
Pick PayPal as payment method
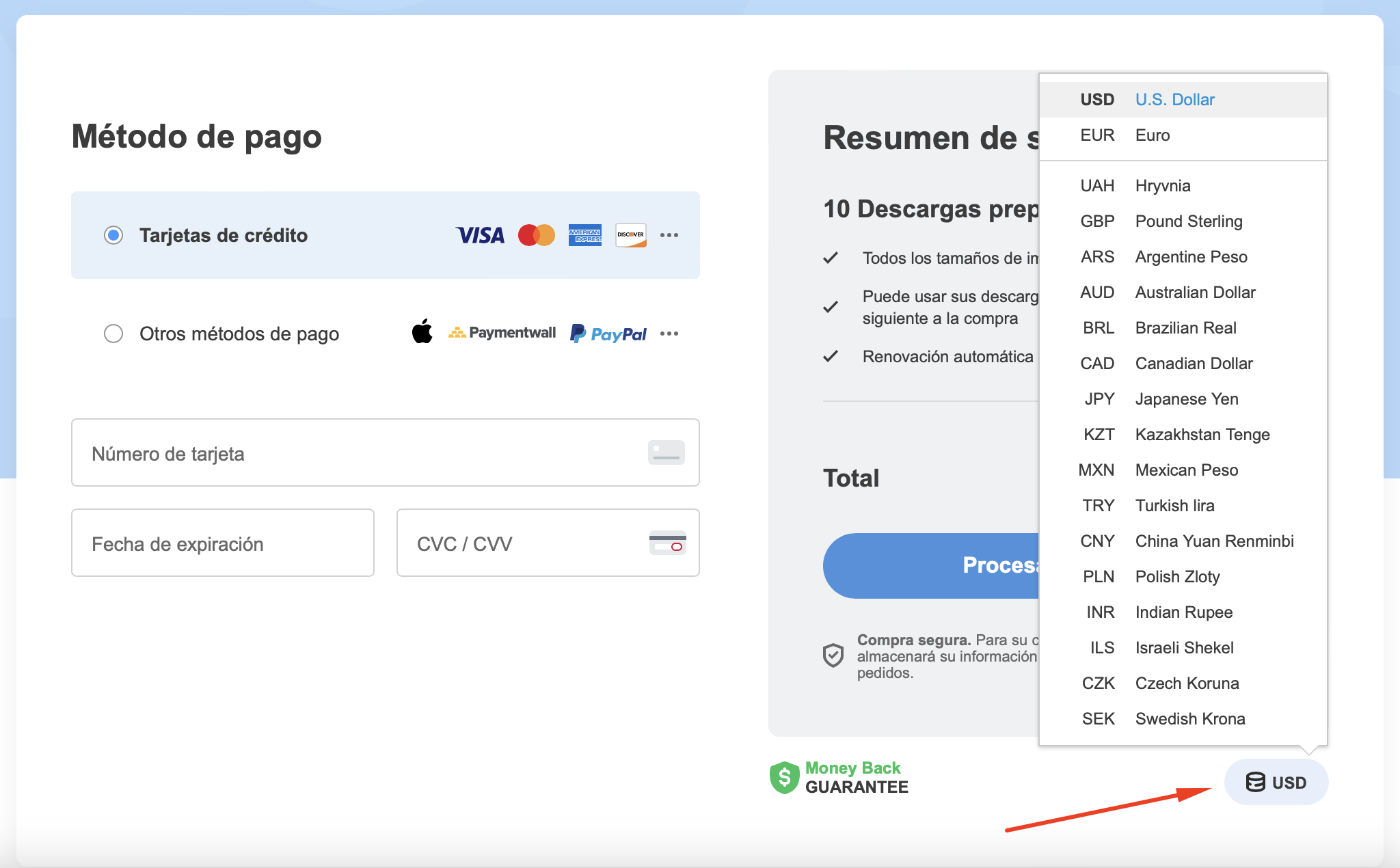pyautogui.click(x=607, y=333)
